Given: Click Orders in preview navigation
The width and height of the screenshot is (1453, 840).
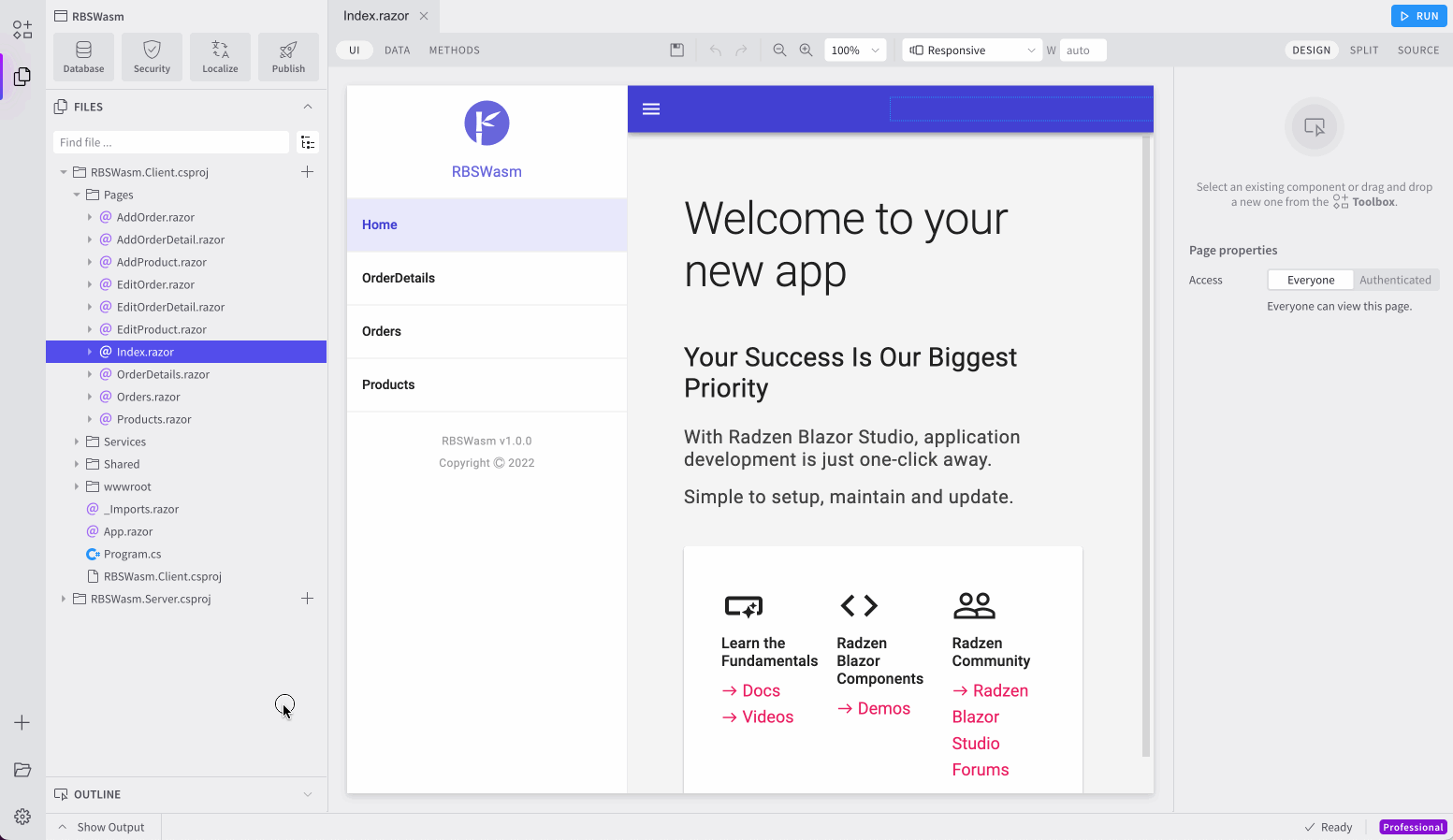Looking at the screenshot, I should point(487,331).
